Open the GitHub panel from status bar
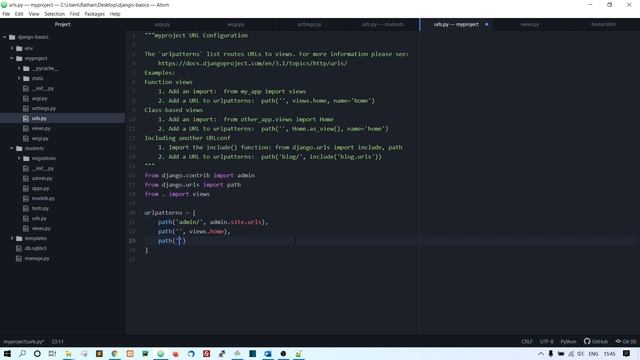The width and height of the screenshot is (640, 360). pyautogui.click(x=596, y=342)
